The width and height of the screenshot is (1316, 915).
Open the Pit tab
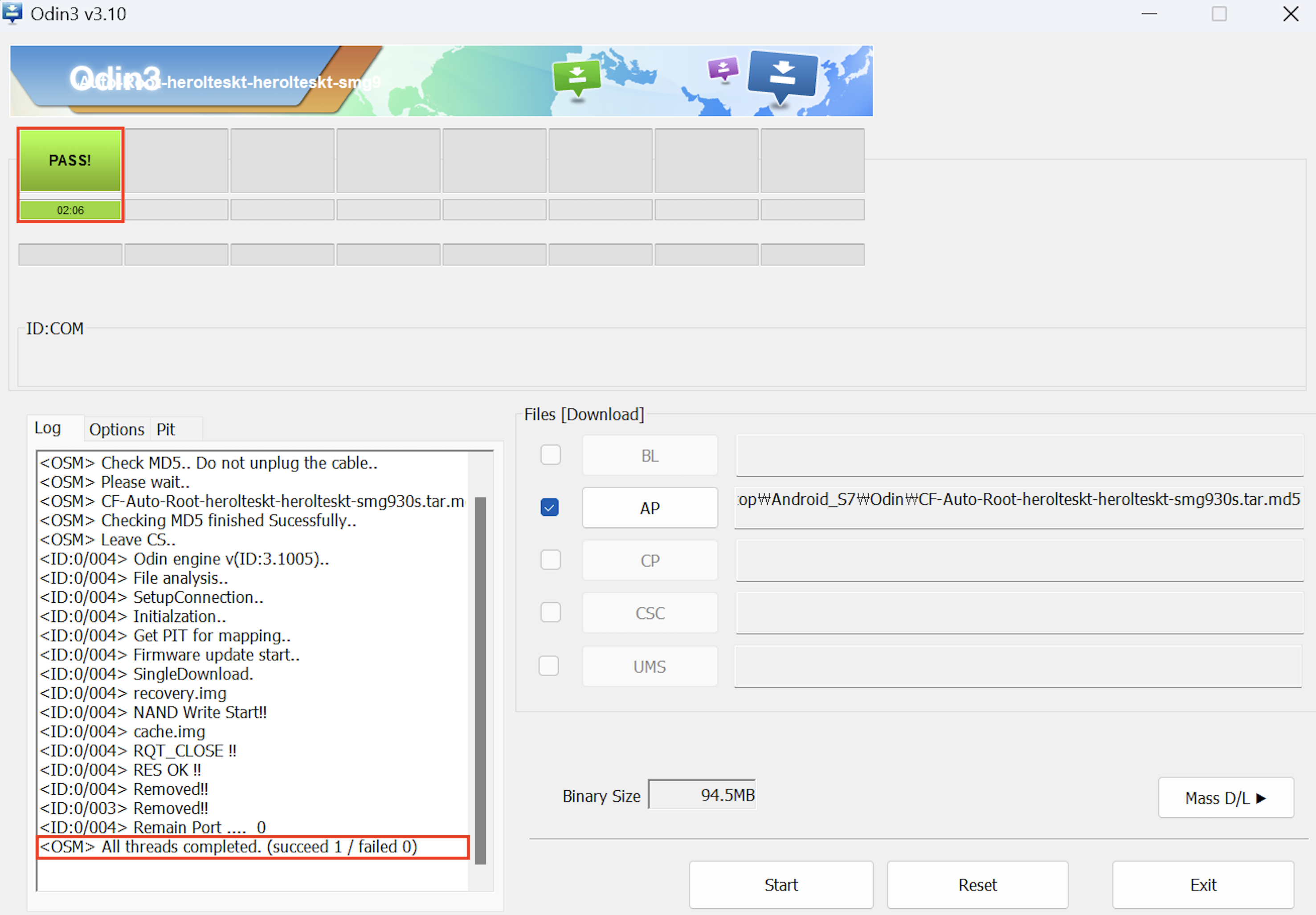166,429
